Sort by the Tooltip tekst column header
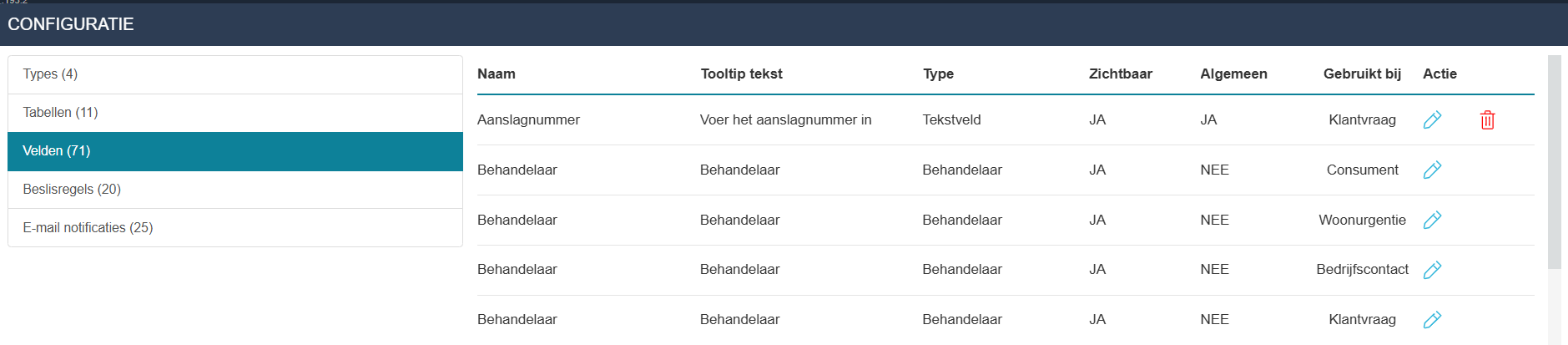Image resolution: width=1568 pixels, height=345 pixels. (741, 74)
